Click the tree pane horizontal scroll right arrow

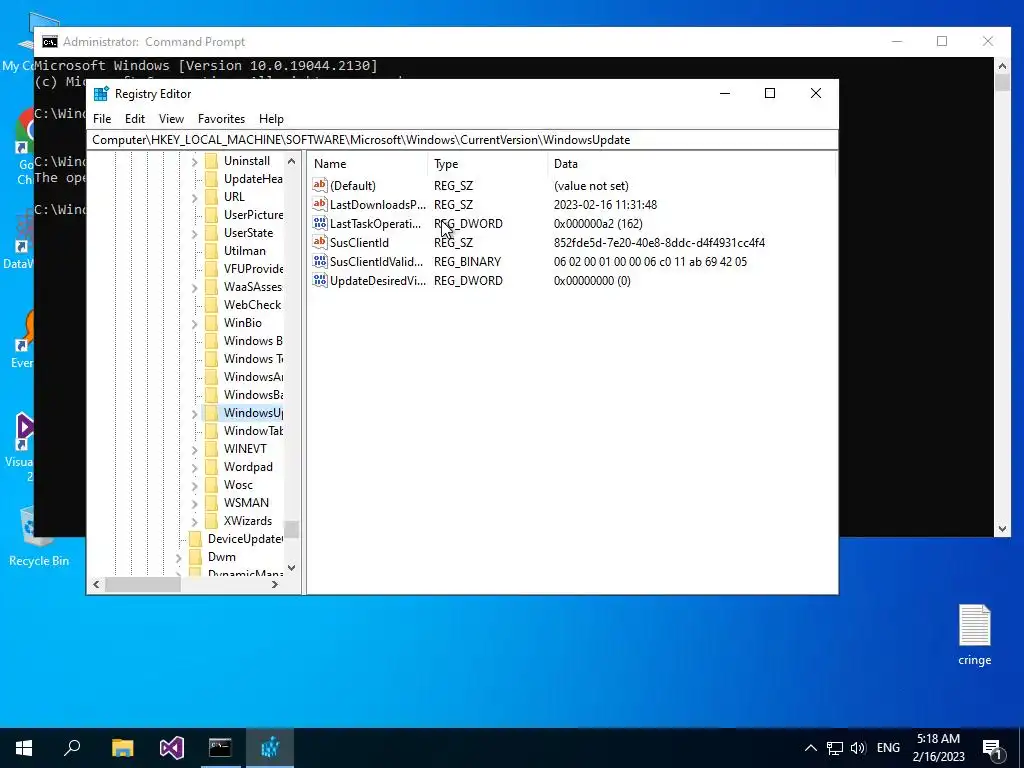[x=275, y=584]
